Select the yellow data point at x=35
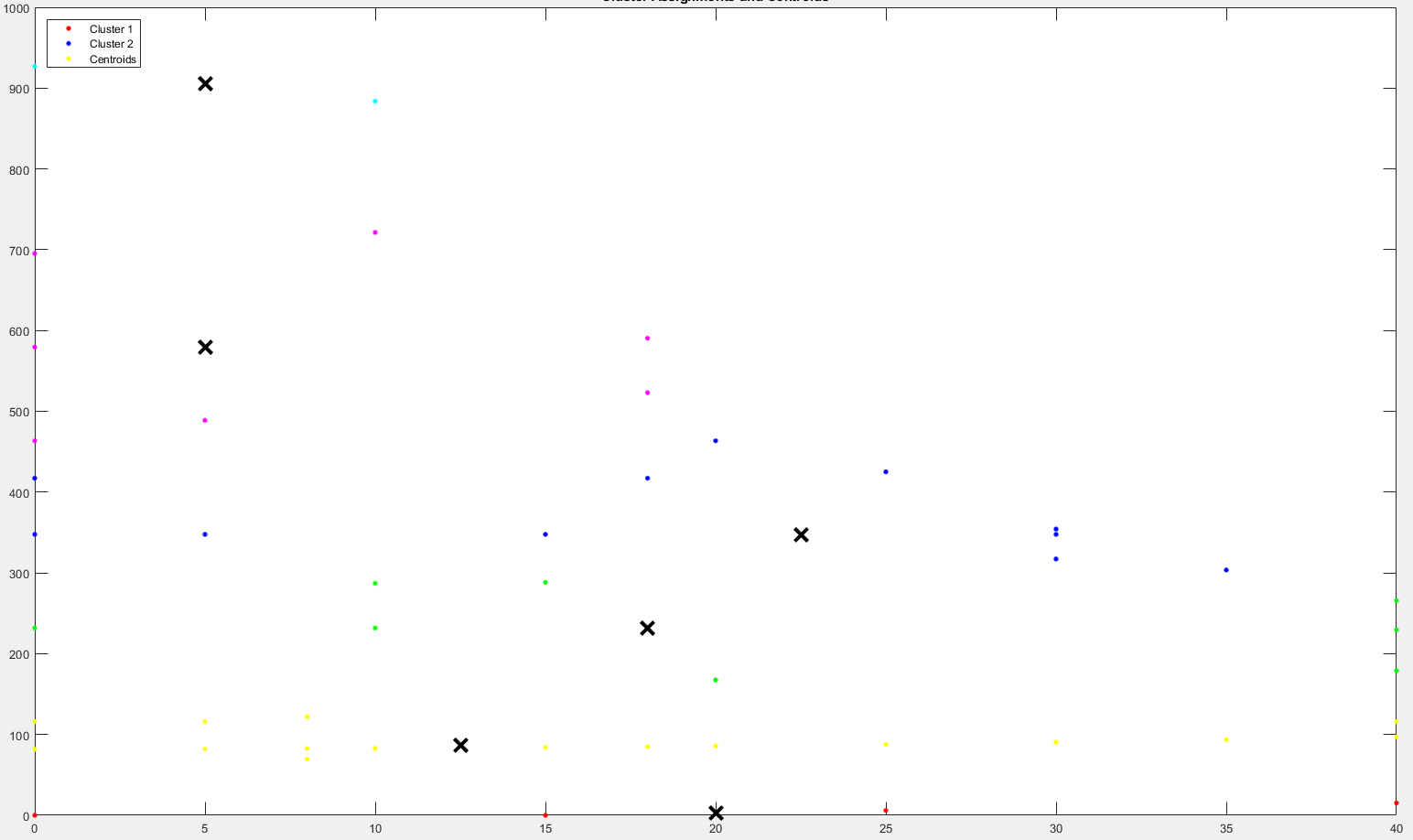 (1226, 739)
